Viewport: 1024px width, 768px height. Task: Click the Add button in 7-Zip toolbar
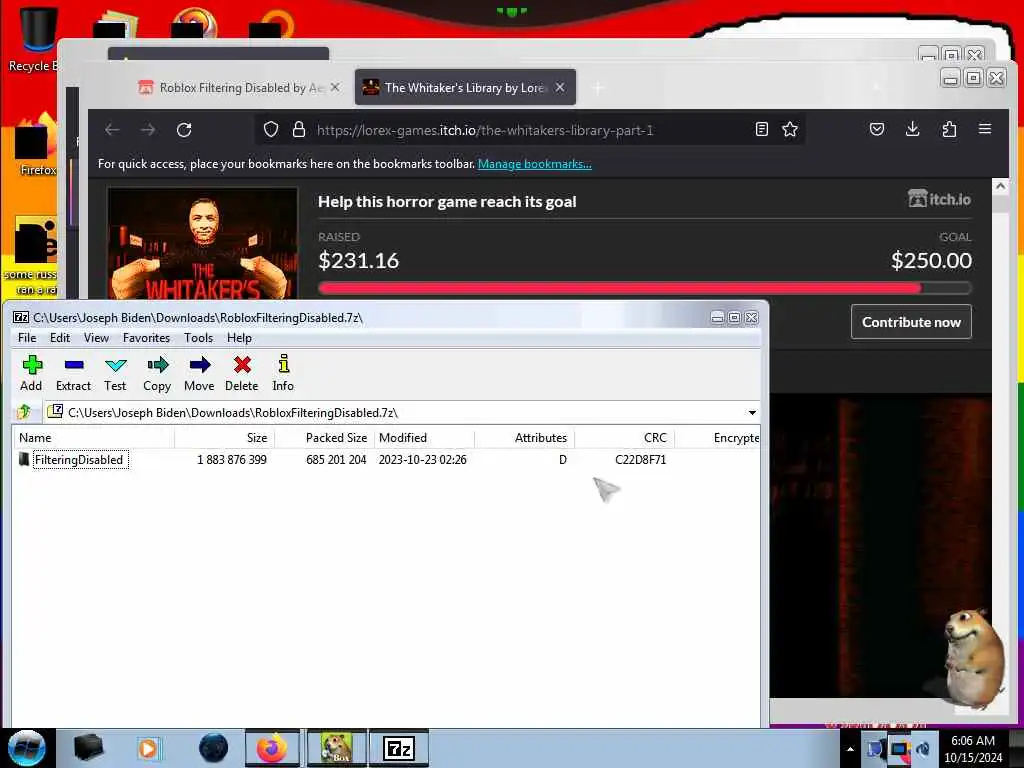pyautogui.click(x=31, y=374)
